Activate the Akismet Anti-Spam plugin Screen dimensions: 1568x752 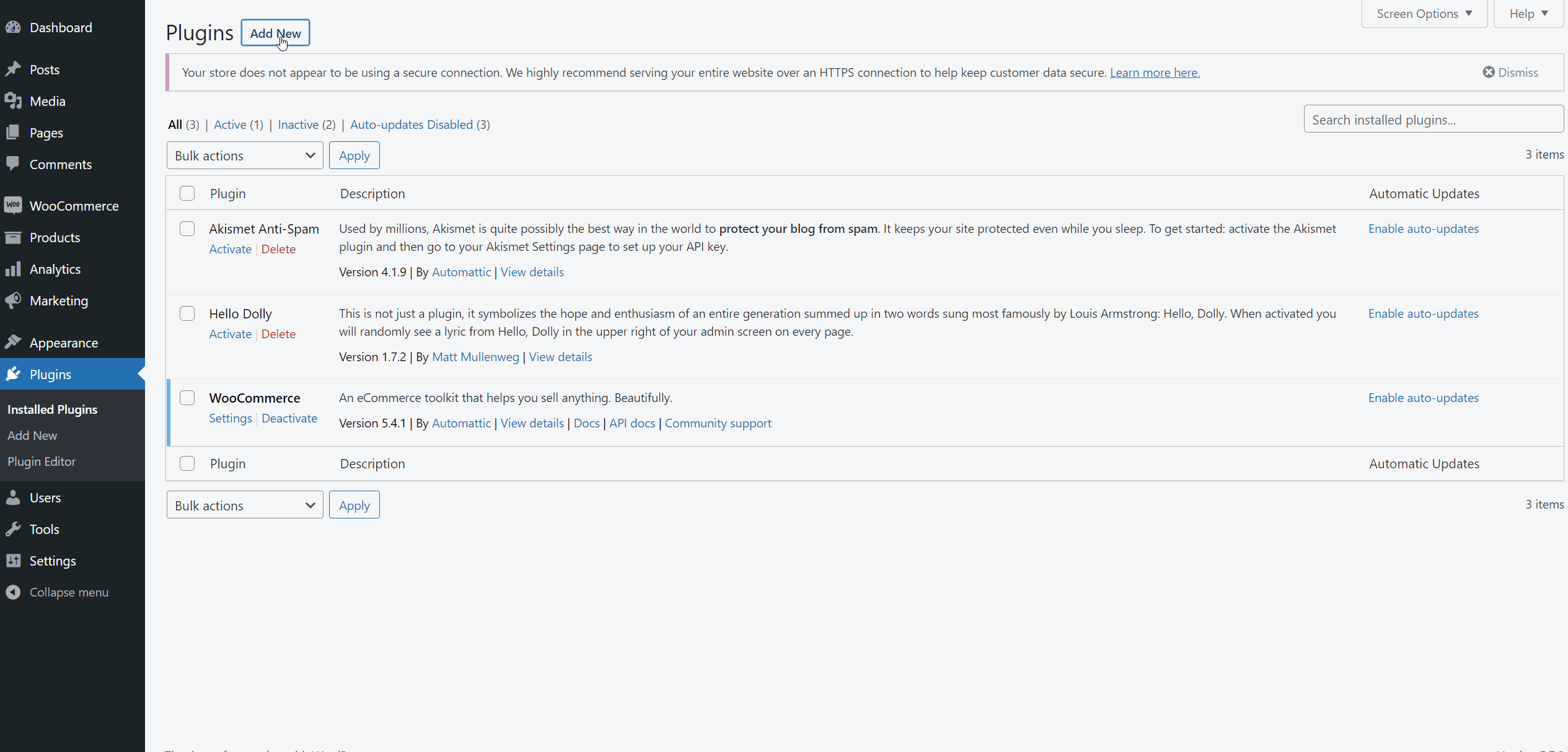[x=231, y=249]
